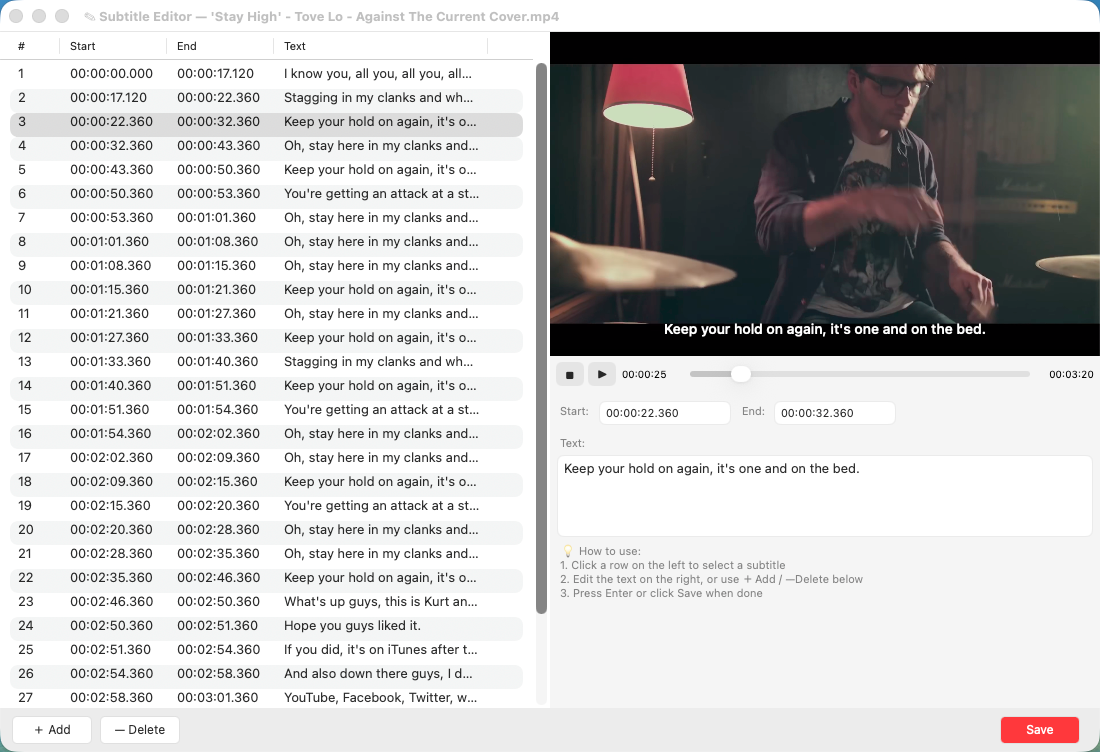Select subtitle row 2 starting 00:00:17.120
The width and height of the screenshot is (1100, 752).
(267, 98)
